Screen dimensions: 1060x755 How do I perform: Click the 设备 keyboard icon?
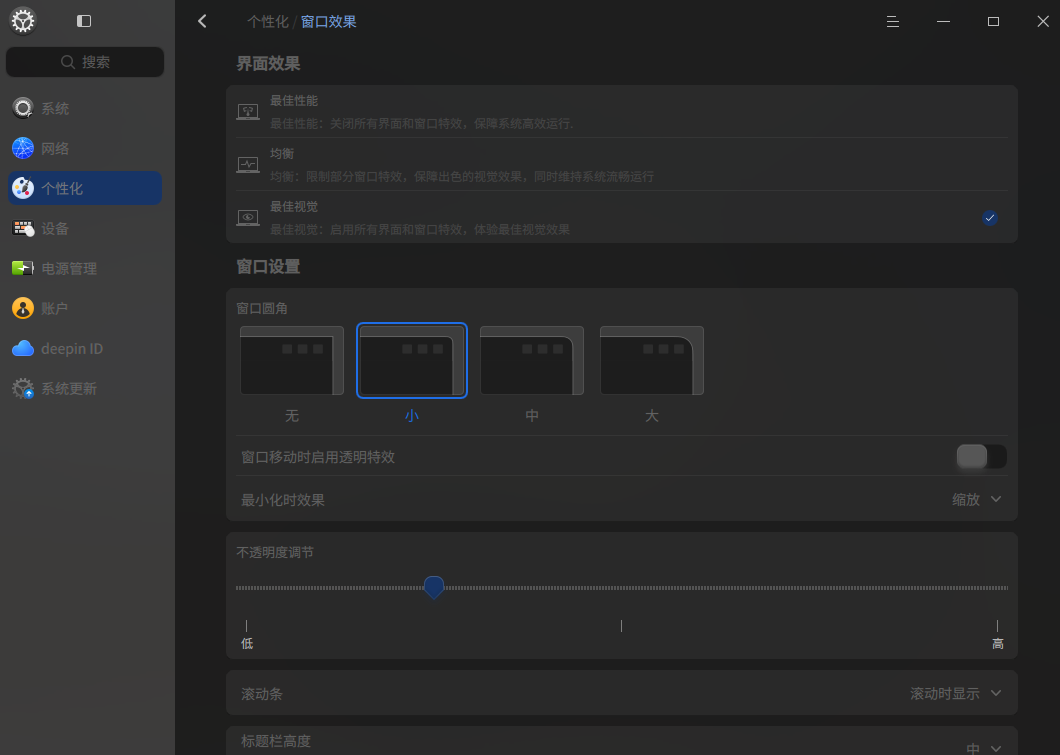coord(23,228)
